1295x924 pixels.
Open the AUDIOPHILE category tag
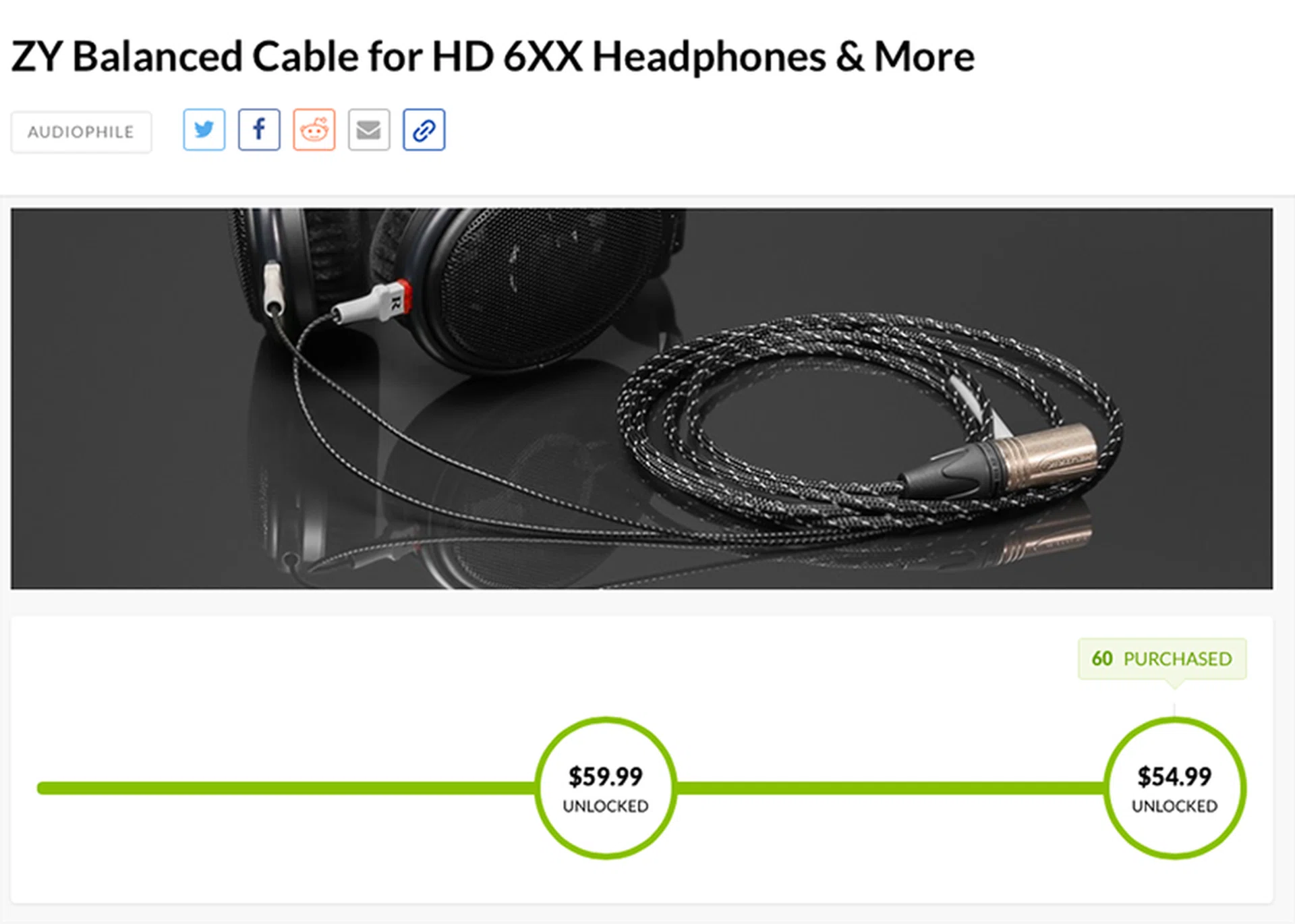pyautogui.click(x=81, y=132)
